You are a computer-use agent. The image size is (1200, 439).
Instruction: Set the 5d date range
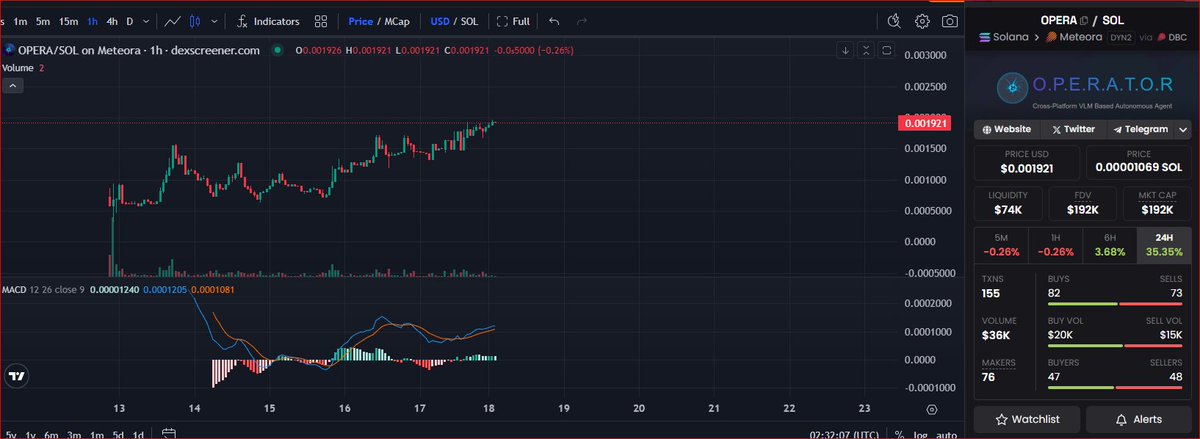118,434
